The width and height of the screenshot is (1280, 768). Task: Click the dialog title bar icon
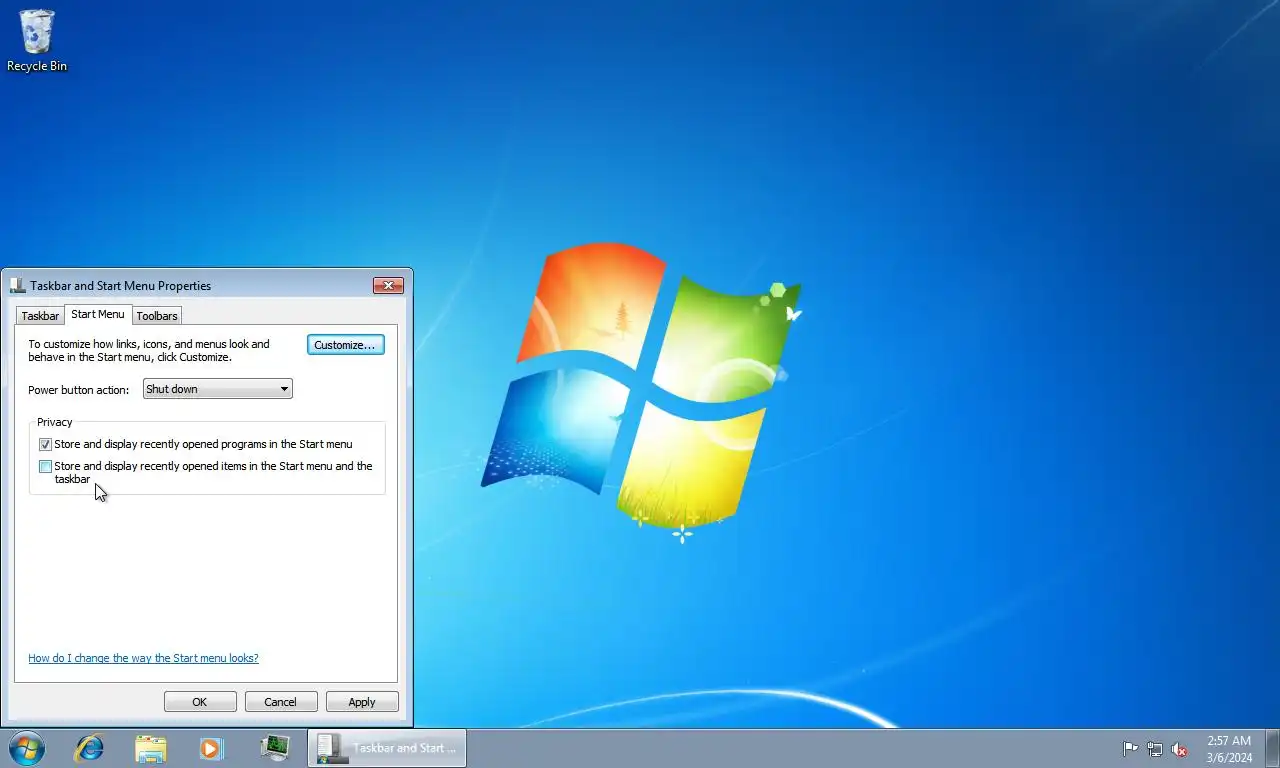pos(17,285)
